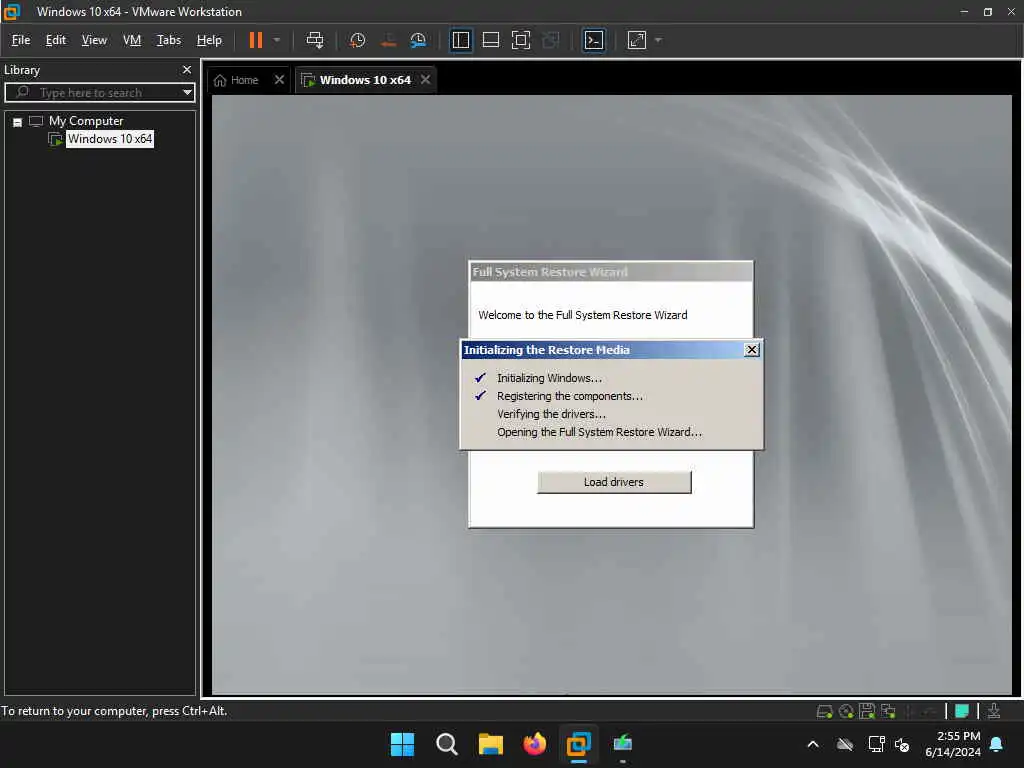The height and width of the screenshot is (768, 1024).
Task: Switch to the Home tab
Action: (237, 80)
